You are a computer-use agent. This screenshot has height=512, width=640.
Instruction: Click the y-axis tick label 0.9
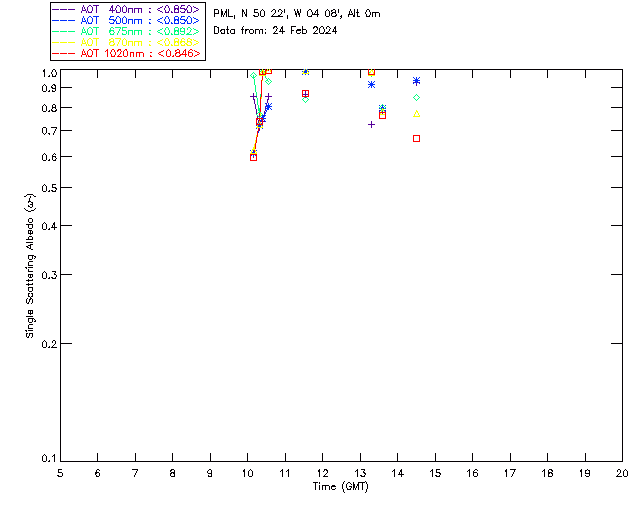tap(49, 88)
